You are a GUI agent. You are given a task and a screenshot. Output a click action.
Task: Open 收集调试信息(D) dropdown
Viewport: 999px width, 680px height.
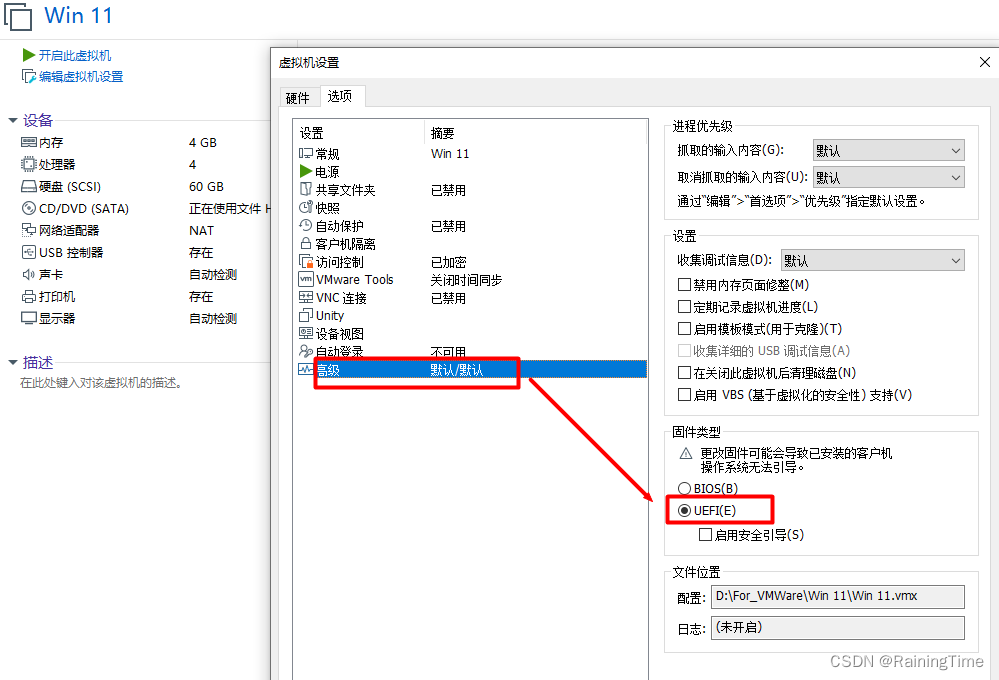click(873, 260)
